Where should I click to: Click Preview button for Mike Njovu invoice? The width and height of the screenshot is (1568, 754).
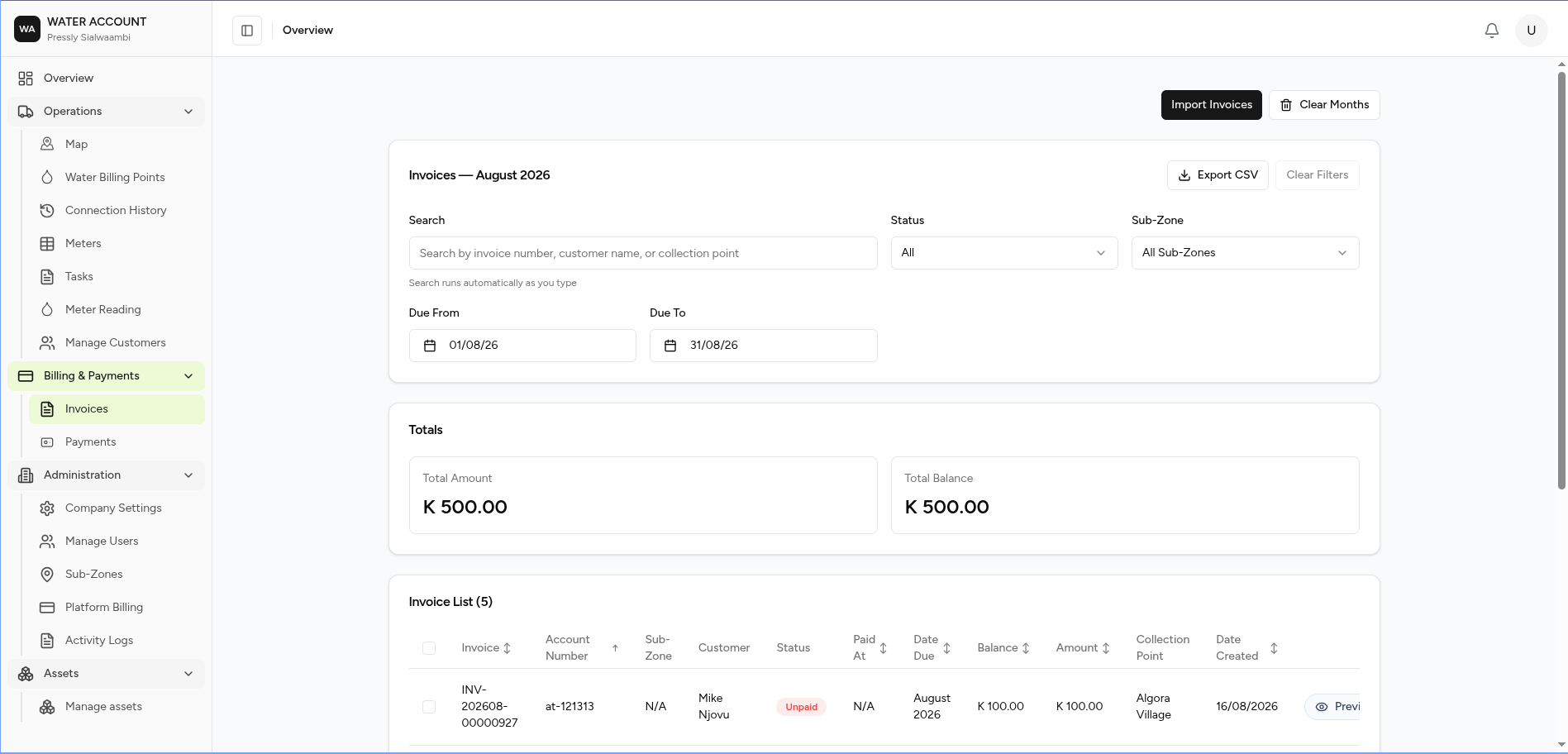[1332, 707]
